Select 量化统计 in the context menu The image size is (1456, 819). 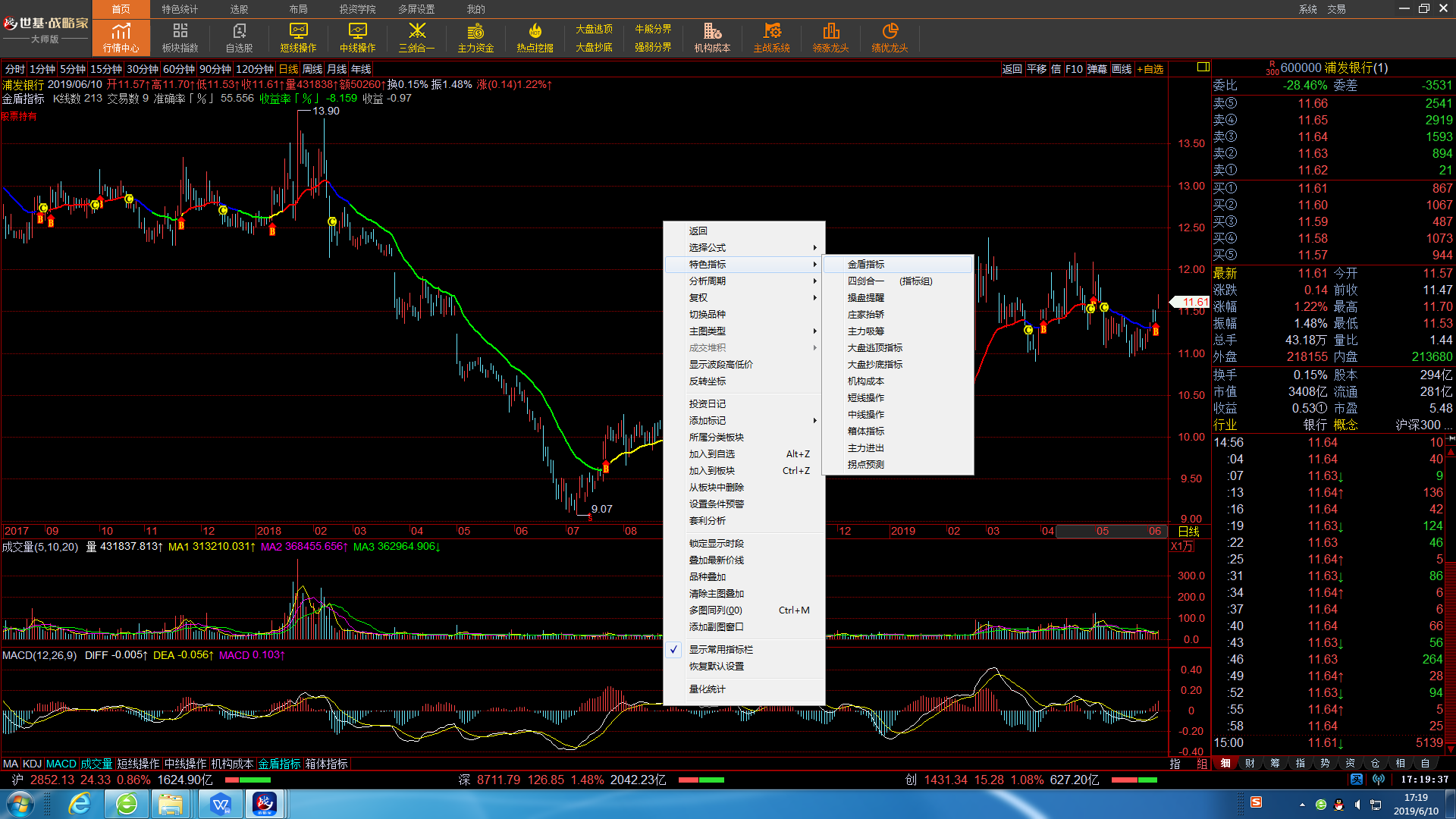pyautogui.click(x=744, y=689)
